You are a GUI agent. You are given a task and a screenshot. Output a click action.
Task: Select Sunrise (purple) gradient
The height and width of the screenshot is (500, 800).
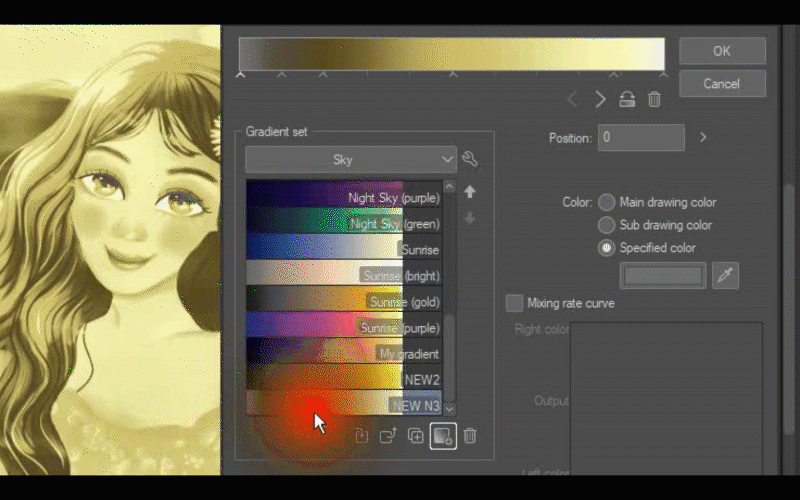pos(344,324)
